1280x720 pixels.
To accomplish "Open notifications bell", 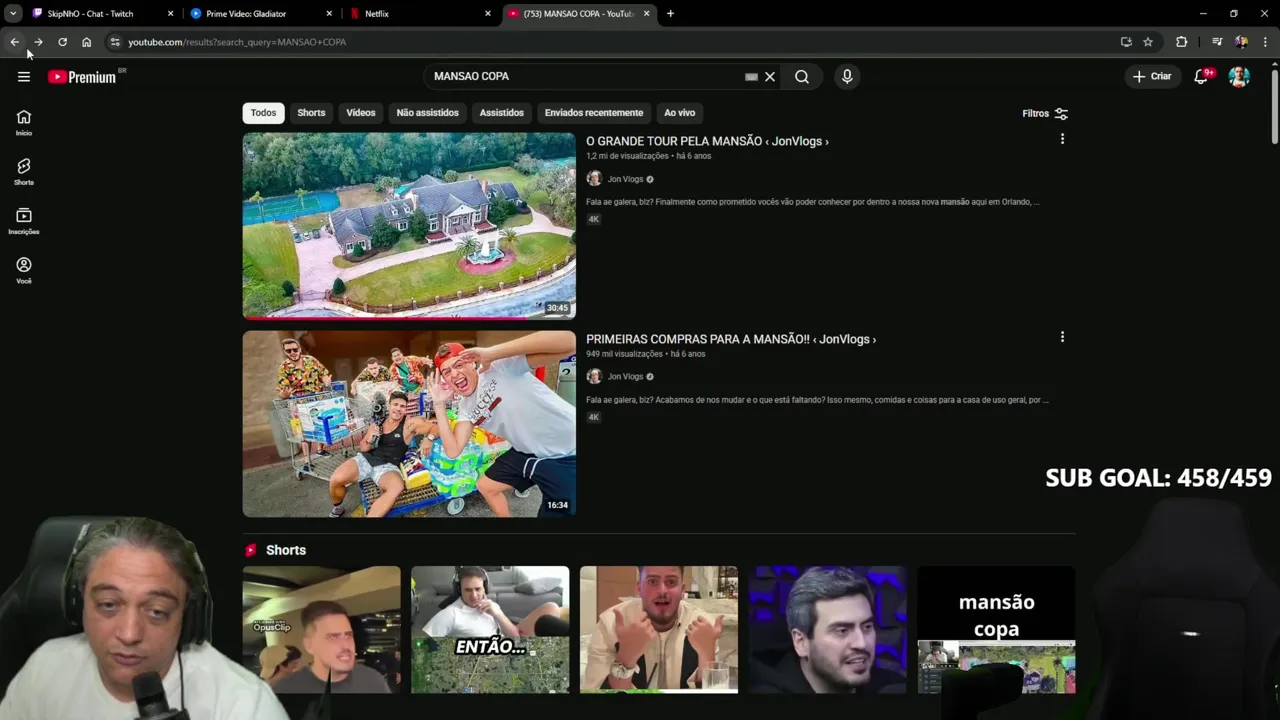I will (x=1202, y=76).
